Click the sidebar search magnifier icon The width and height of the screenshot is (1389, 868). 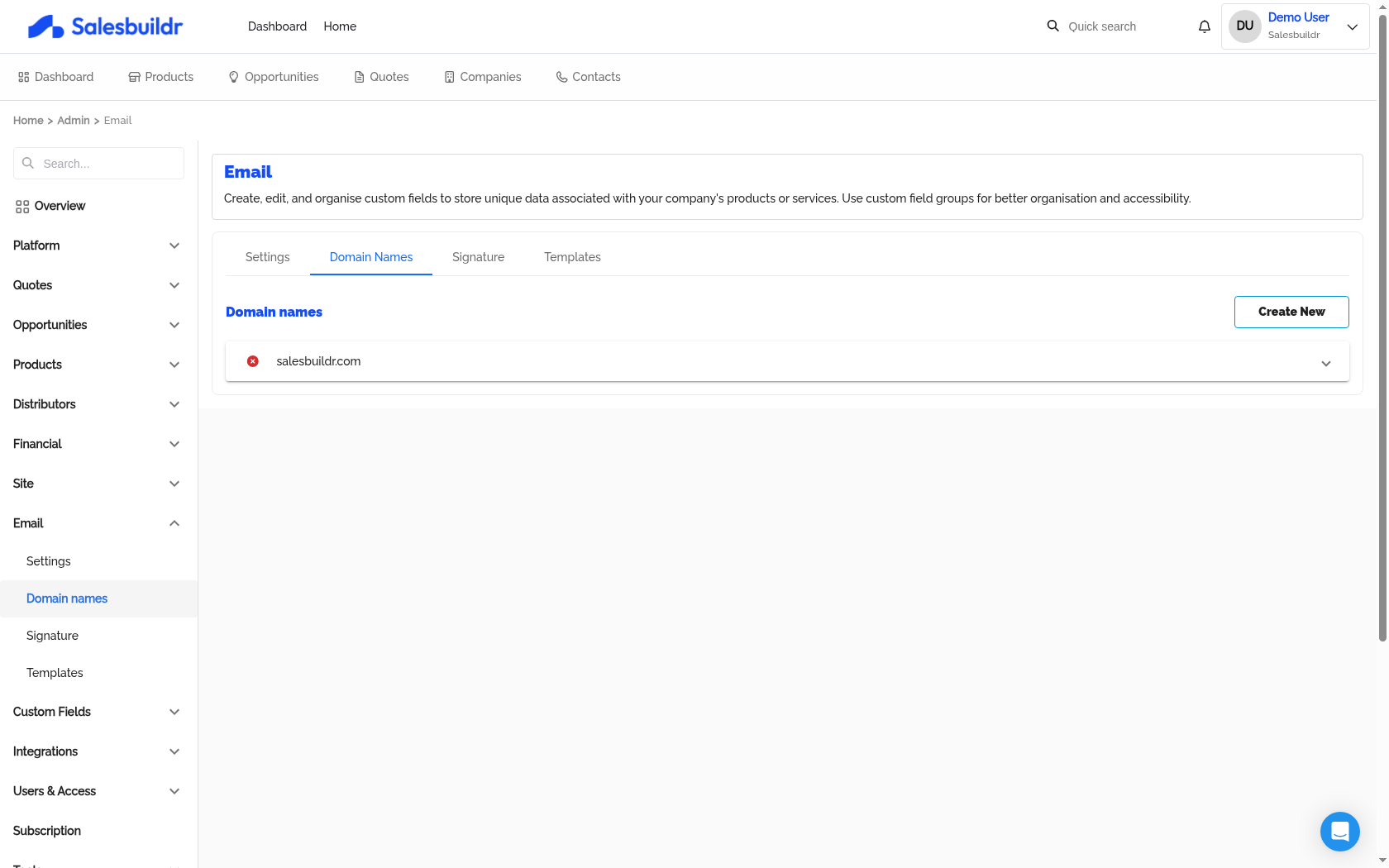[28, 163]
